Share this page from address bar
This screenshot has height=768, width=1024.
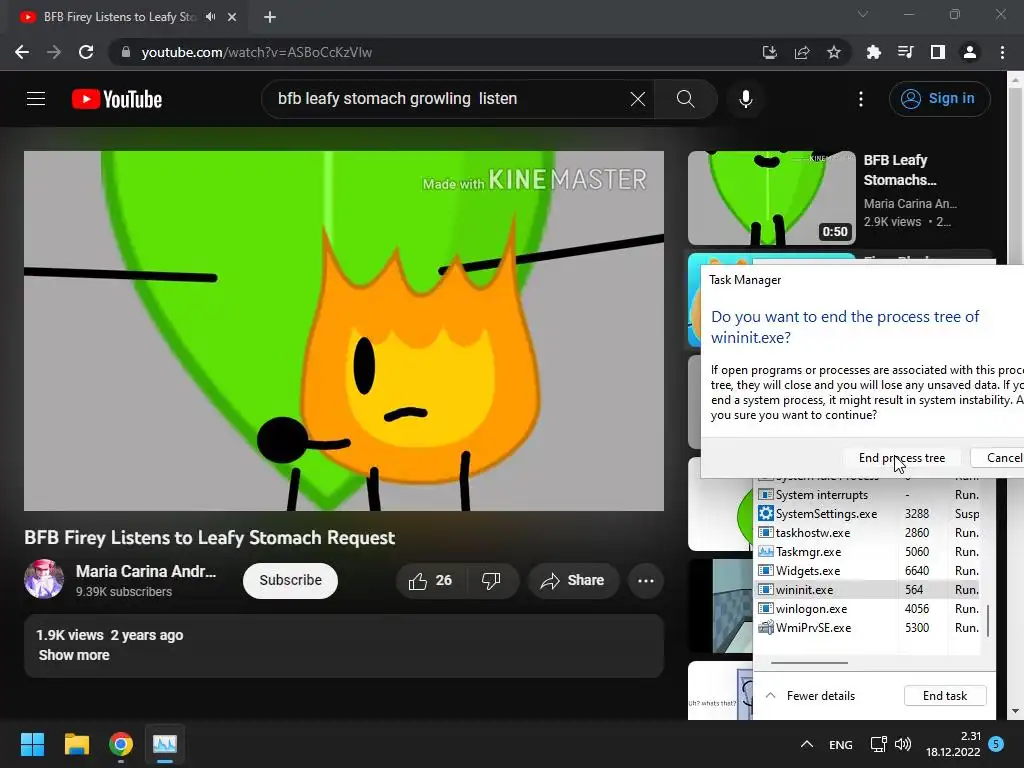(802, 52)
